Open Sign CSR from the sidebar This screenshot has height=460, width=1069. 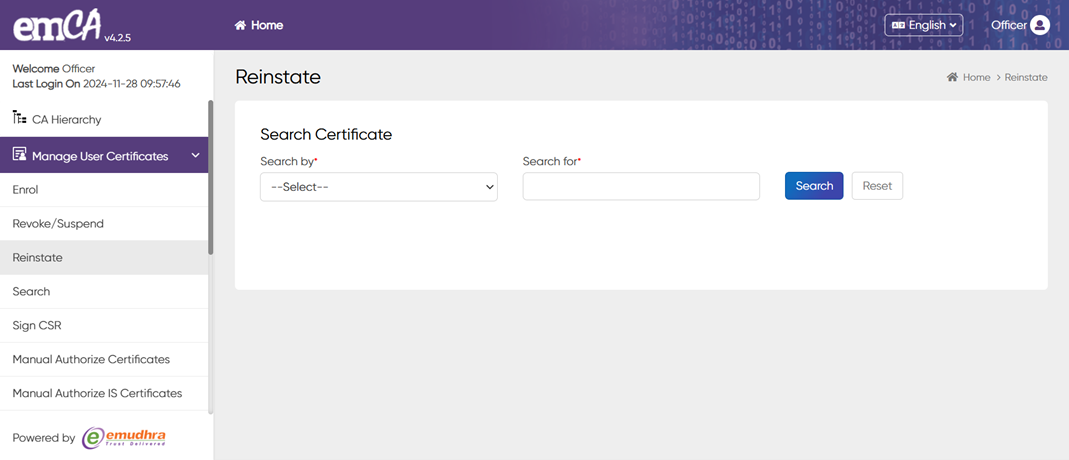click(37, 326)
